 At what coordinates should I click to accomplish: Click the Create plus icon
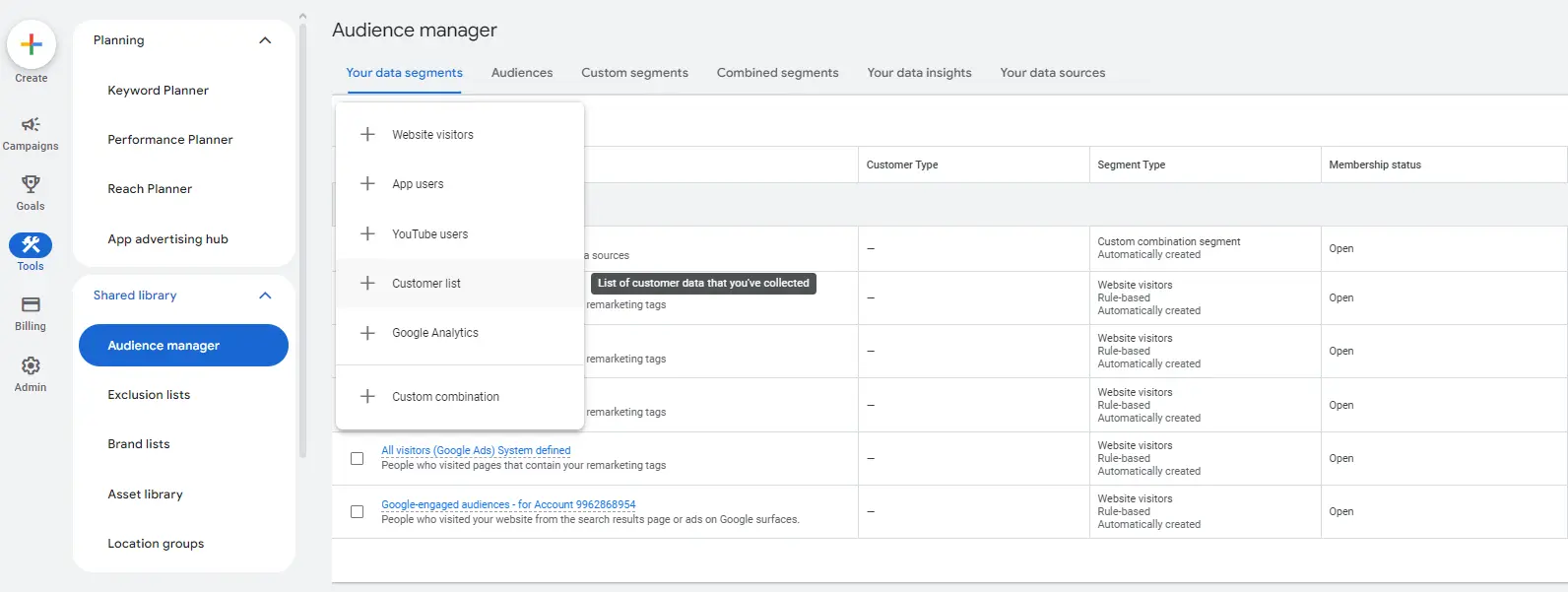point(31,44)
